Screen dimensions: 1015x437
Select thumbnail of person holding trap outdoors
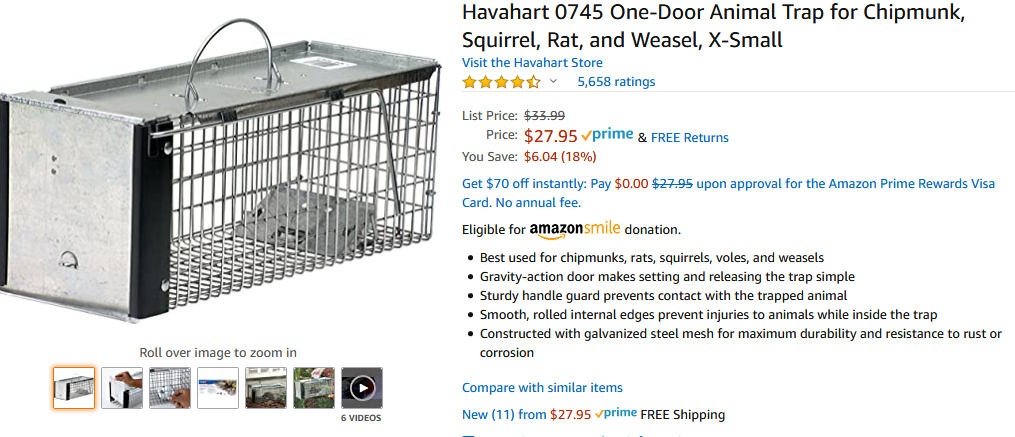coord(314,388)
